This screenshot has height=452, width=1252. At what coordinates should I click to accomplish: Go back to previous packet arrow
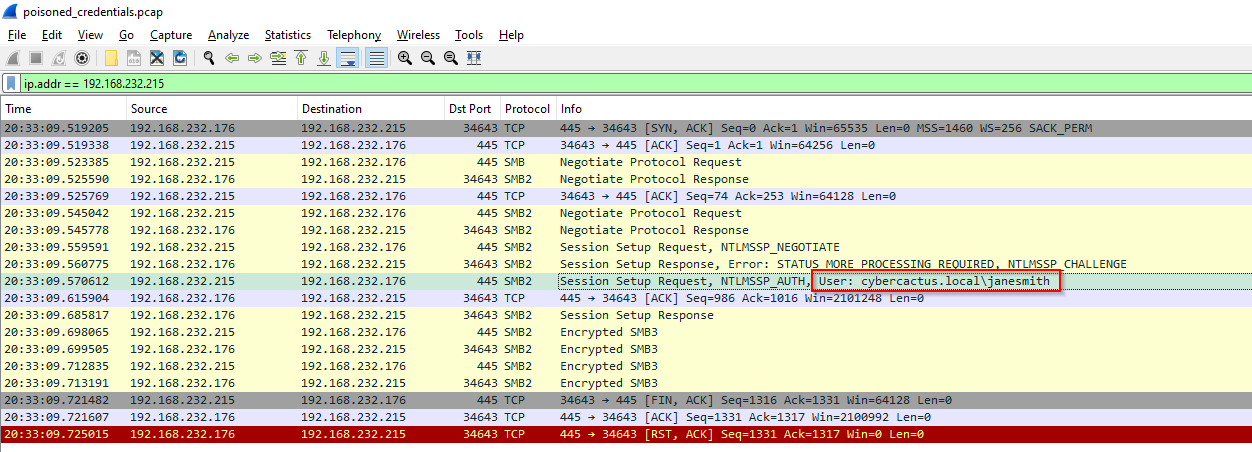tap(232, 58)
